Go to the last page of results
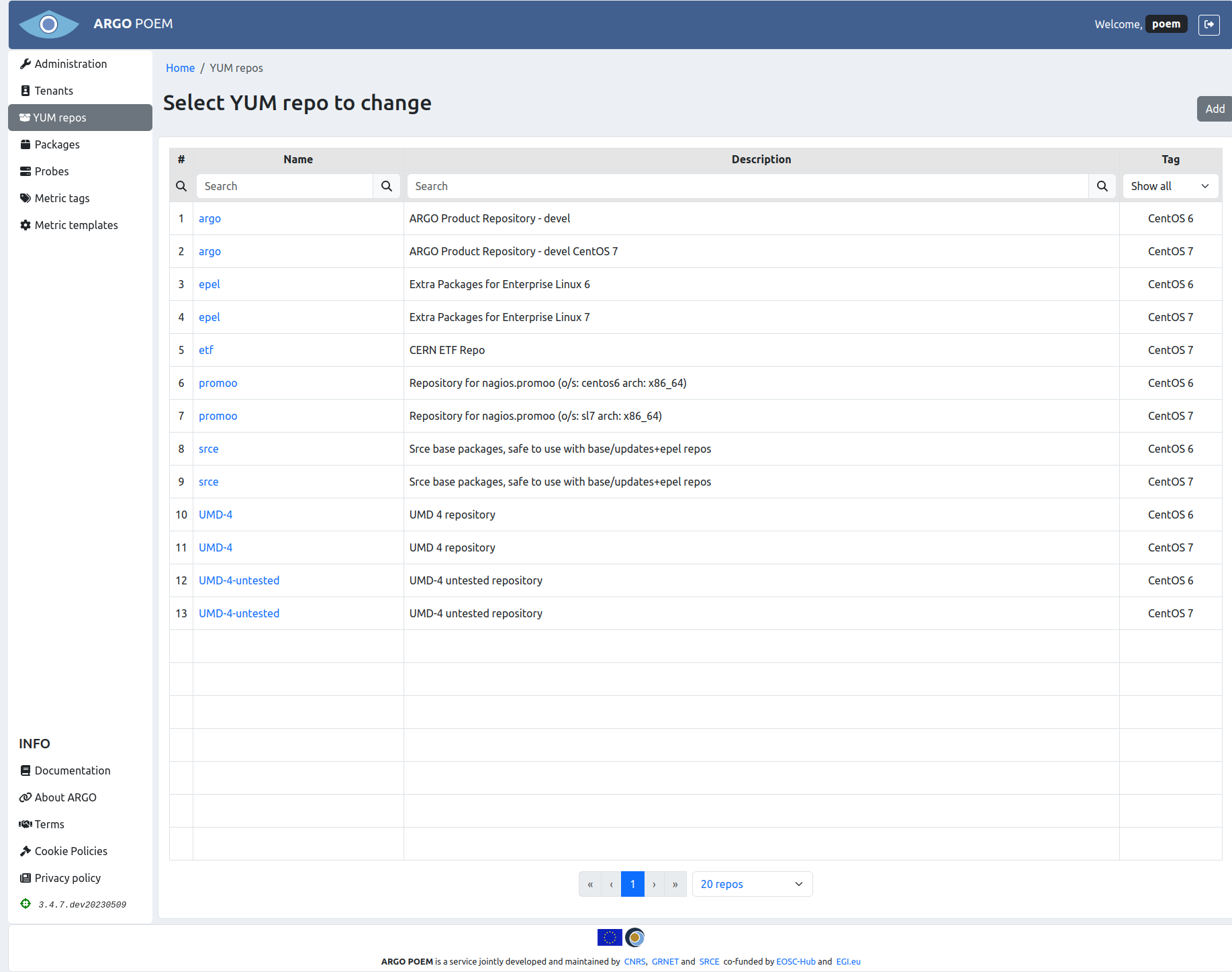The width and height of the screenshot is (1232, 972). click(x=675, y=884)
